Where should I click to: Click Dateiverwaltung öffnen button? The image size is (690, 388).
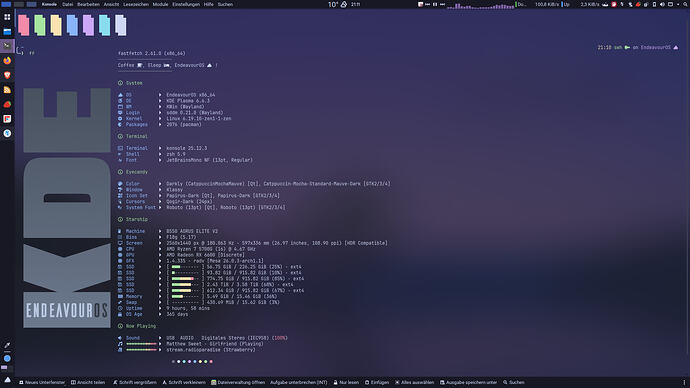(x=238, y=382)
